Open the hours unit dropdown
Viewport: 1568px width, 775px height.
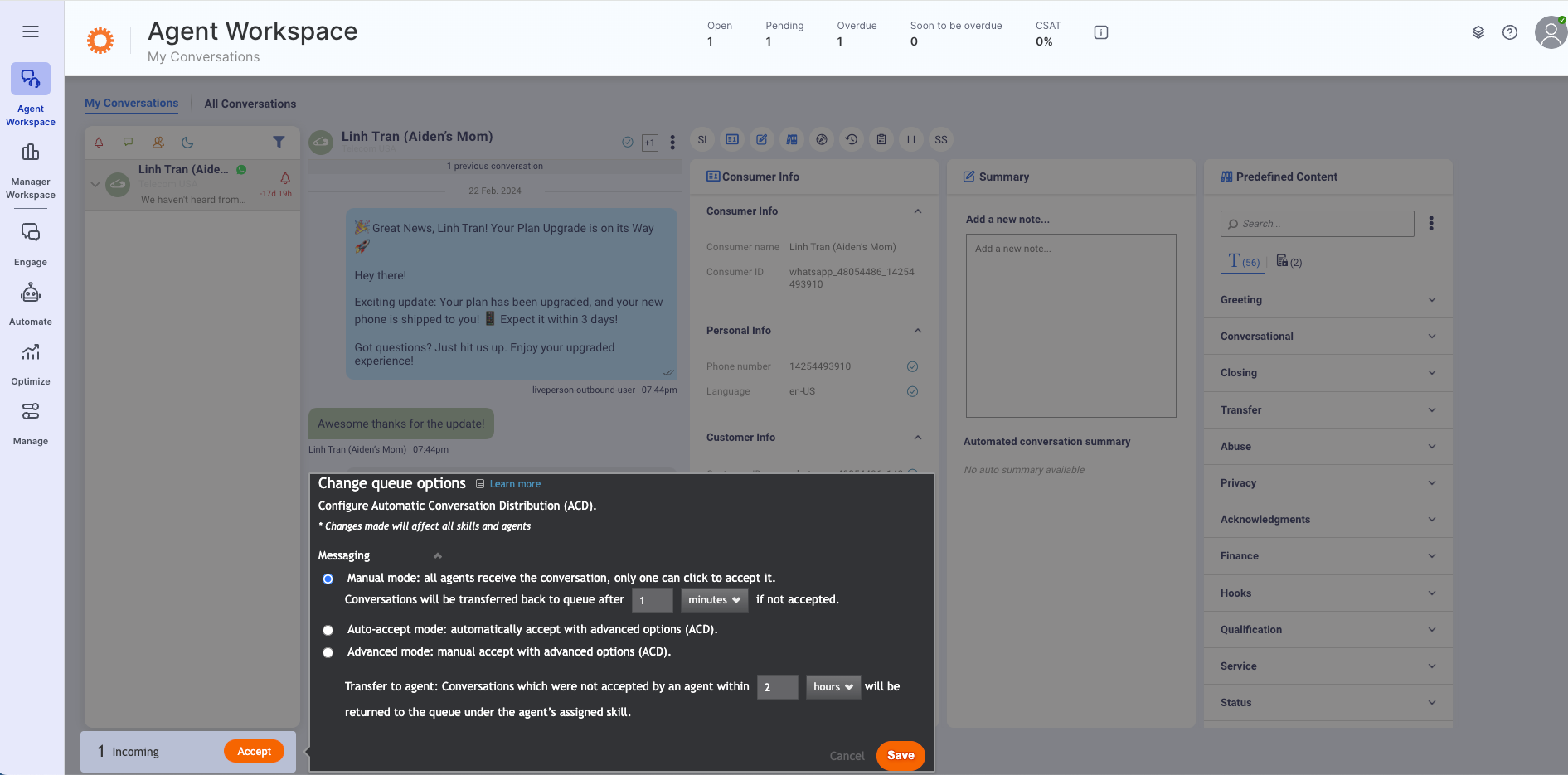[833, 687]
